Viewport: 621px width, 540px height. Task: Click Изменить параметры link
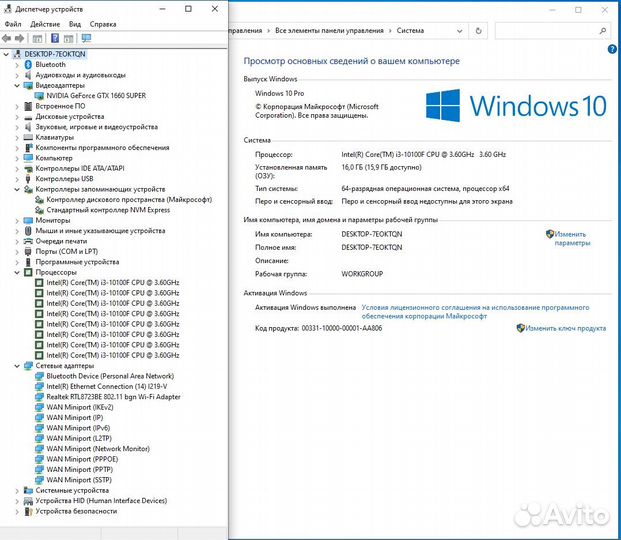coord(572,239)
